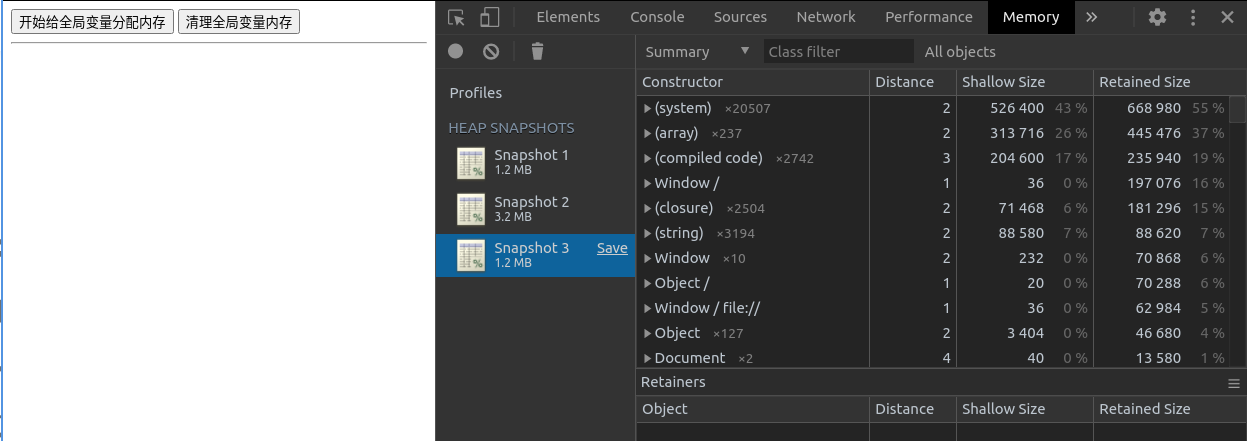Toggle the device toolbar icon

pos(489,17)
